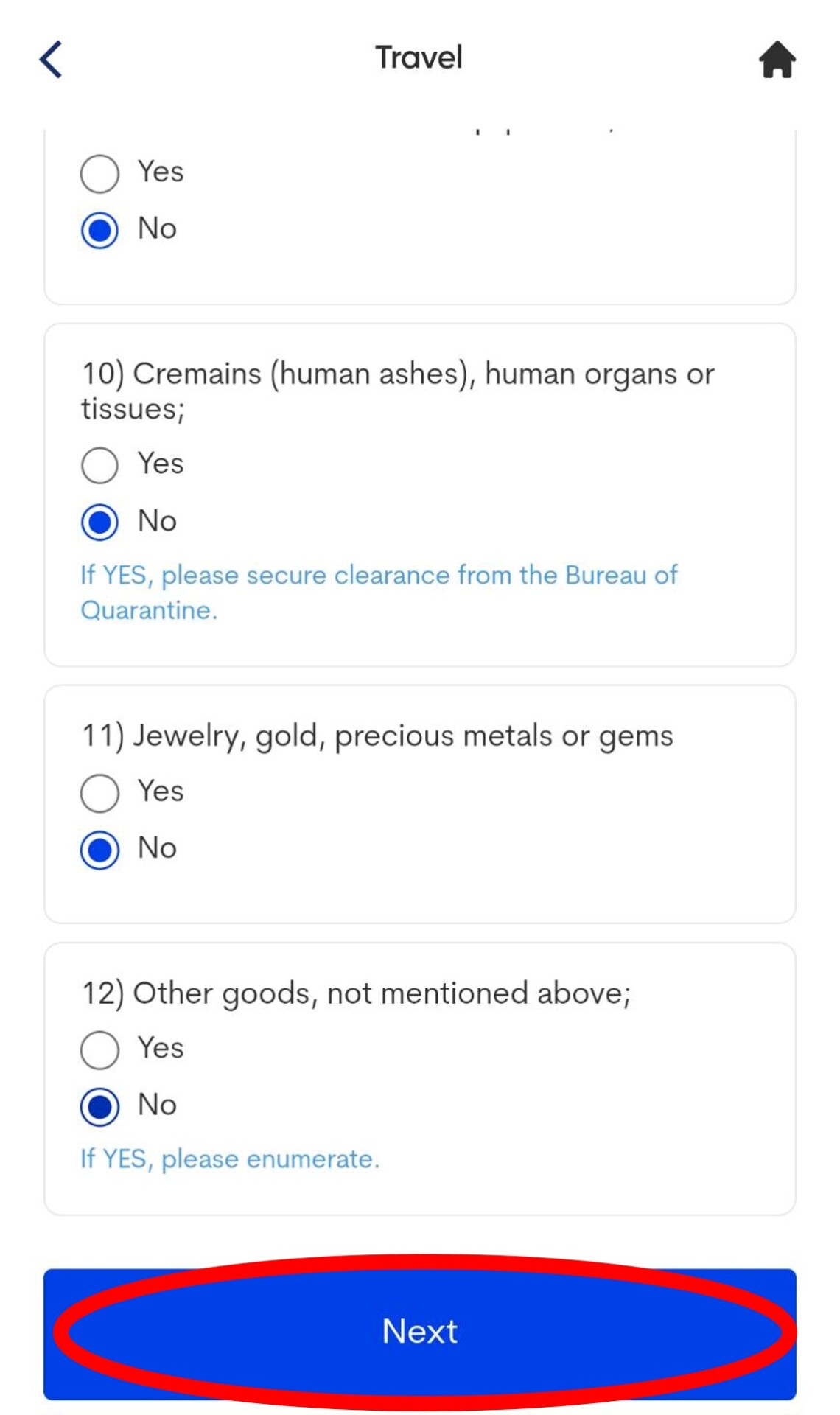Tap the 'No' text label under cremains question
This screenshot has height=1415, width=840.
coord(157,521)
